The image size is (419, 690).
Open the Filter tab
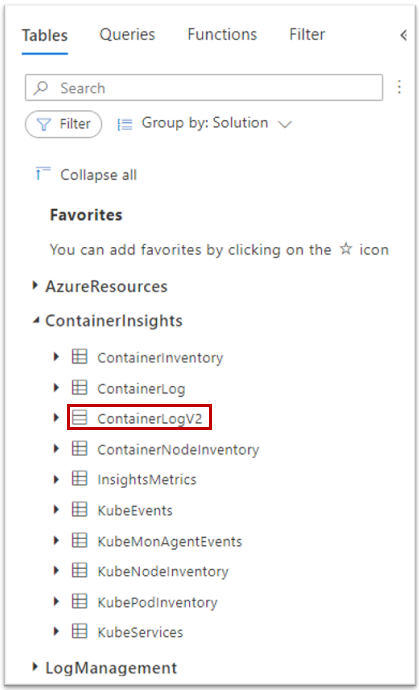pos(307,34)
